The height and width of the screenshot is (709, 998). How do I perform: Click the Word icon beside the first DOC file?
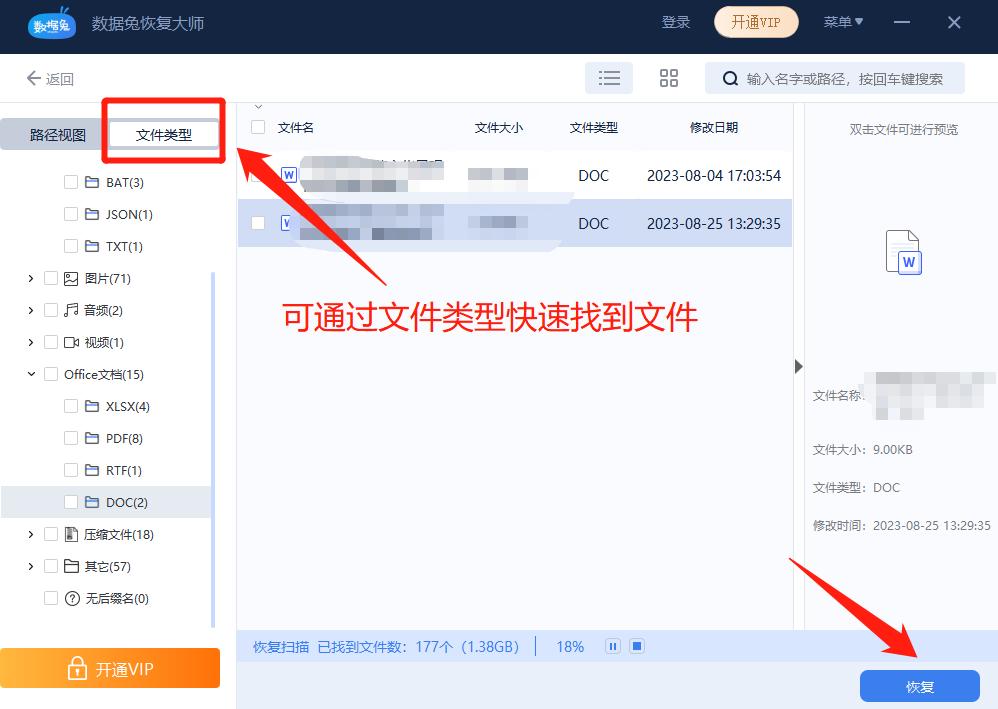coord(287,175)
